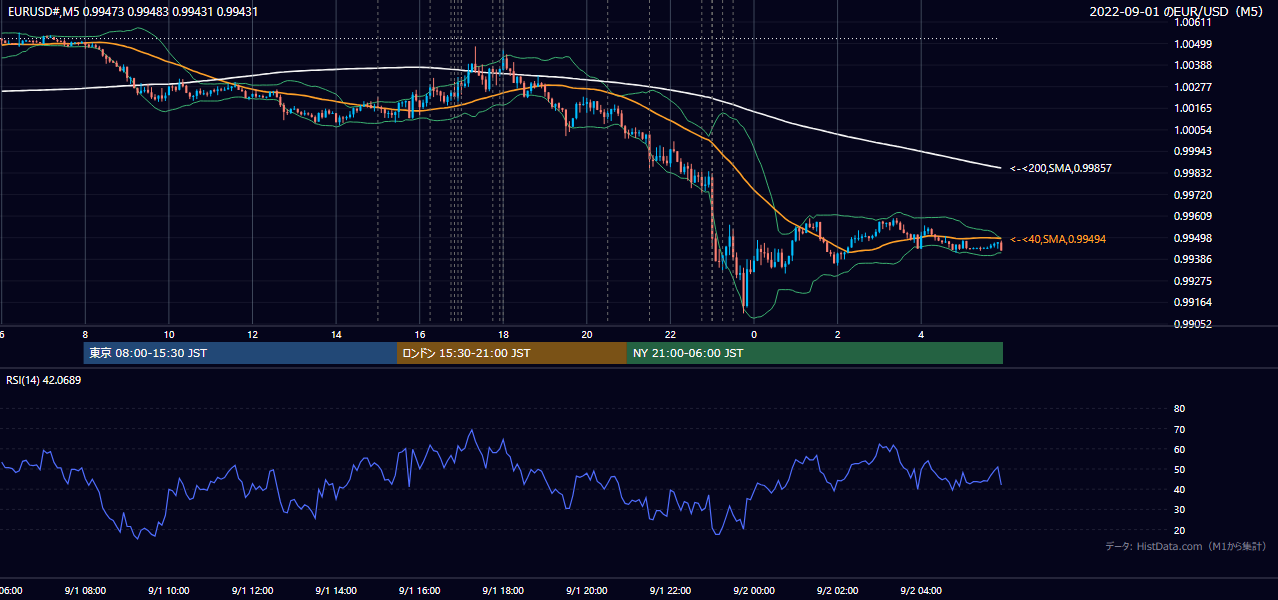
Task: Click RSI scale value 30
Action: 1179,510
